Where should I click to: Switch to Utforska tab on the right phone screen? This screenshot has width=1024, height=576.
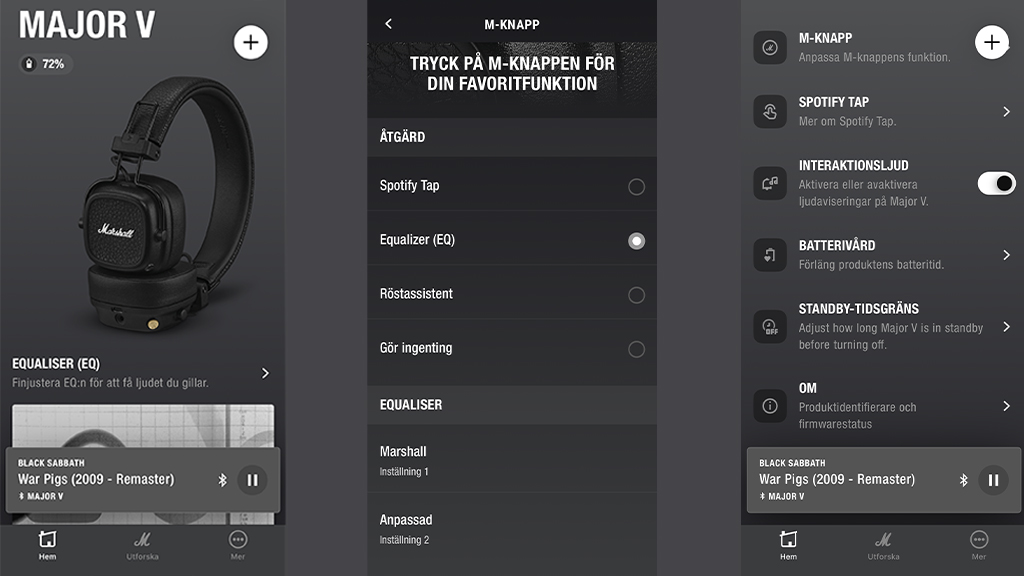pos(884,545)
